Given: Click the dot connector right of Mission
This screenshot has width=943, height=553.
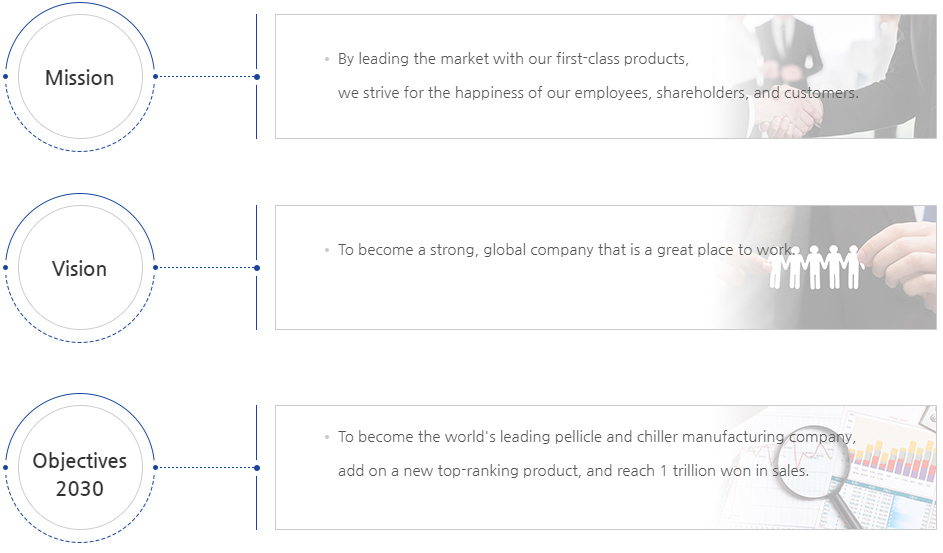Looking at the screenshot, I should 257,77.
